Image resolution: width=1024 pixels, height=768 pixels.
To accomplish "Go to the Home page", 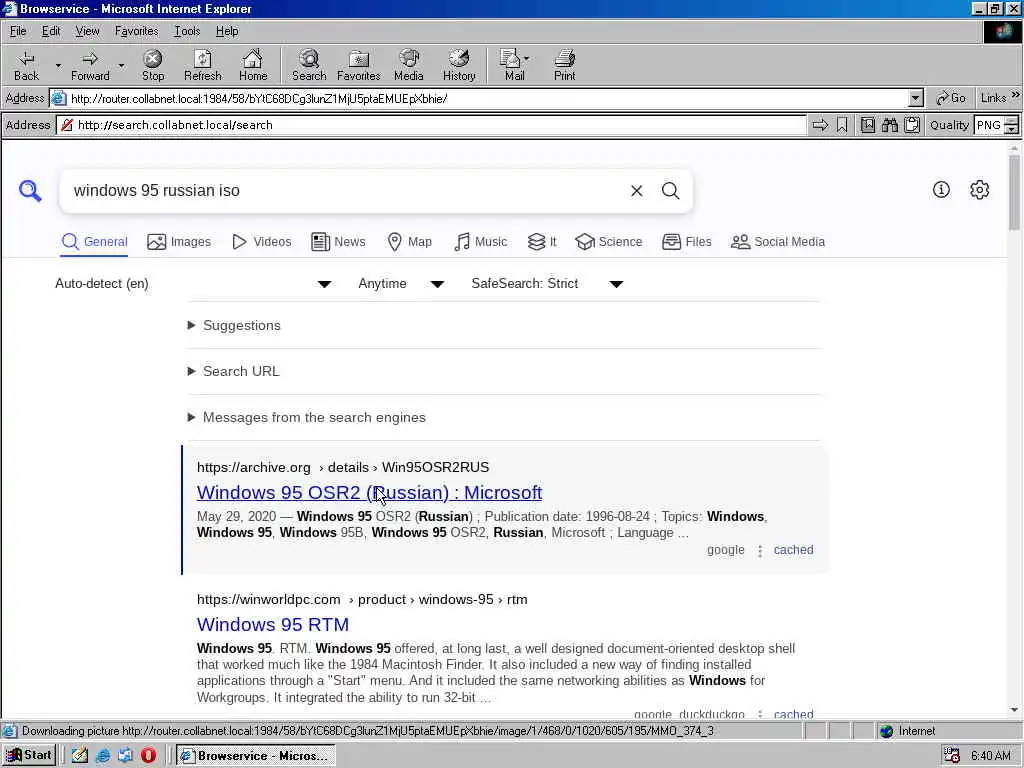I will 253,65.
